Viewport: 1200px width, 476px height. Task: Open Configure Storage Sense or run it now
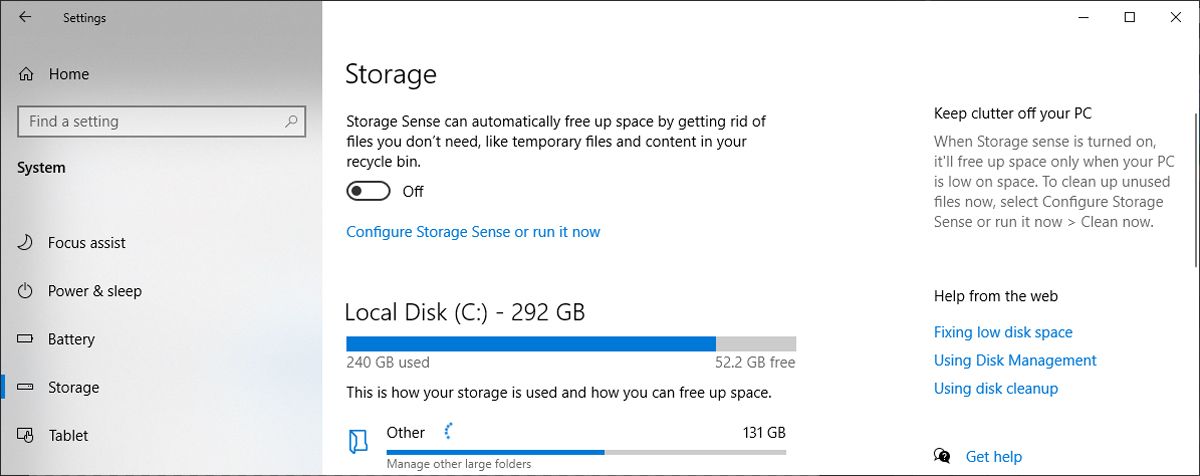point(473,232)
